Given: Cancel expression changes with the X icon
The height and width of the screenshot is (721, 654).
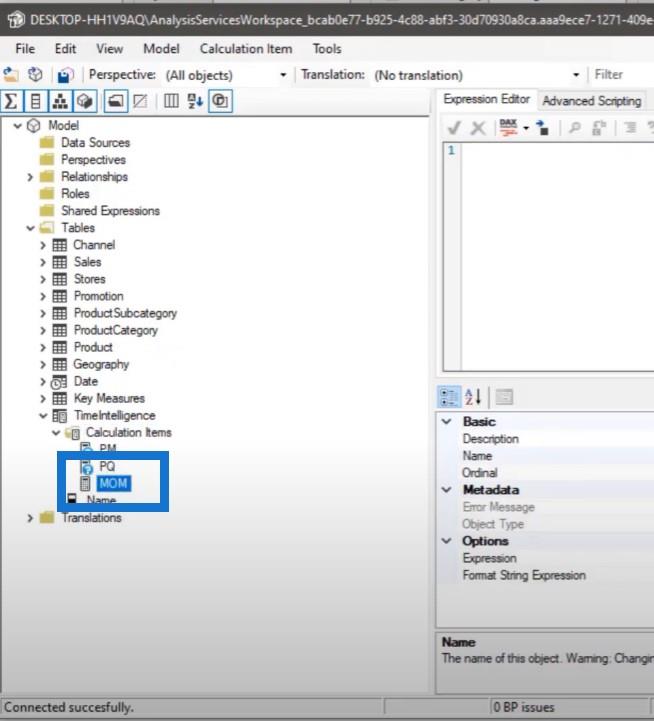Looking at the screenshot, I should pos(478,128).
